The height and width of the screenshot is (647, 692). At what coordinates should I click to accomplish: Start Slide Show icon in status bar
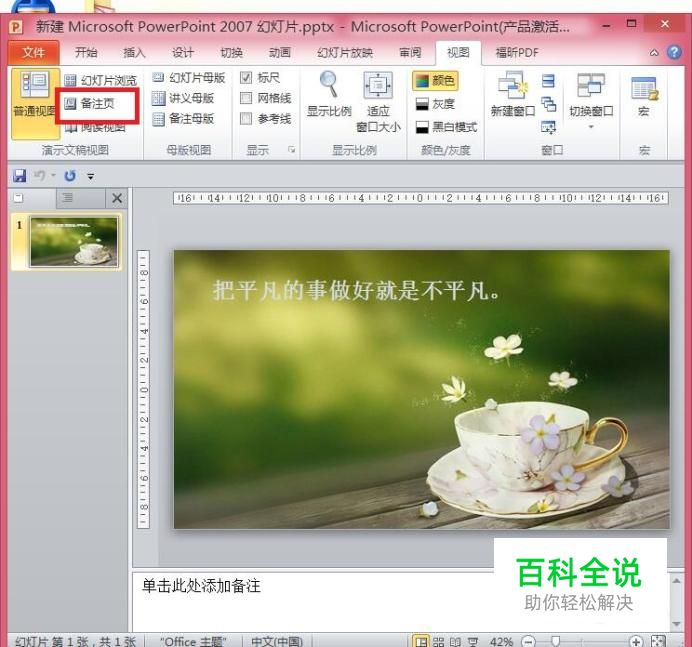click(472, 641)
